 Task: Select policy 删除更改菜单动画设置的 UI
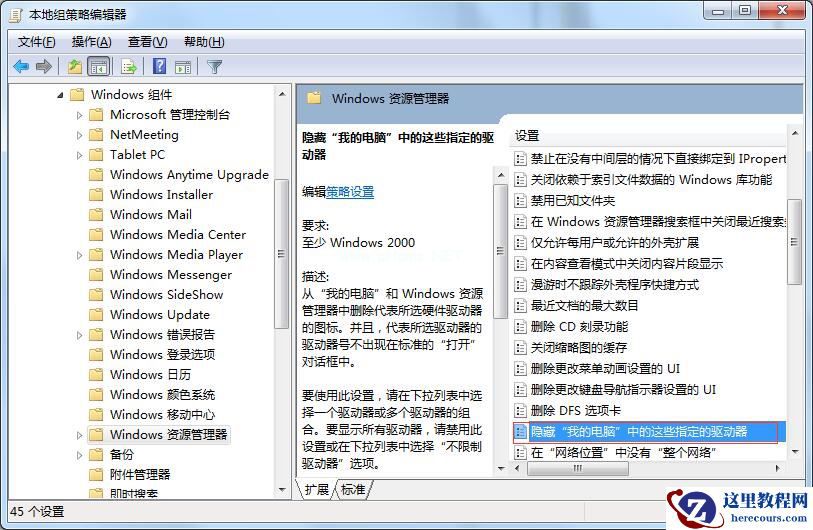605,369
